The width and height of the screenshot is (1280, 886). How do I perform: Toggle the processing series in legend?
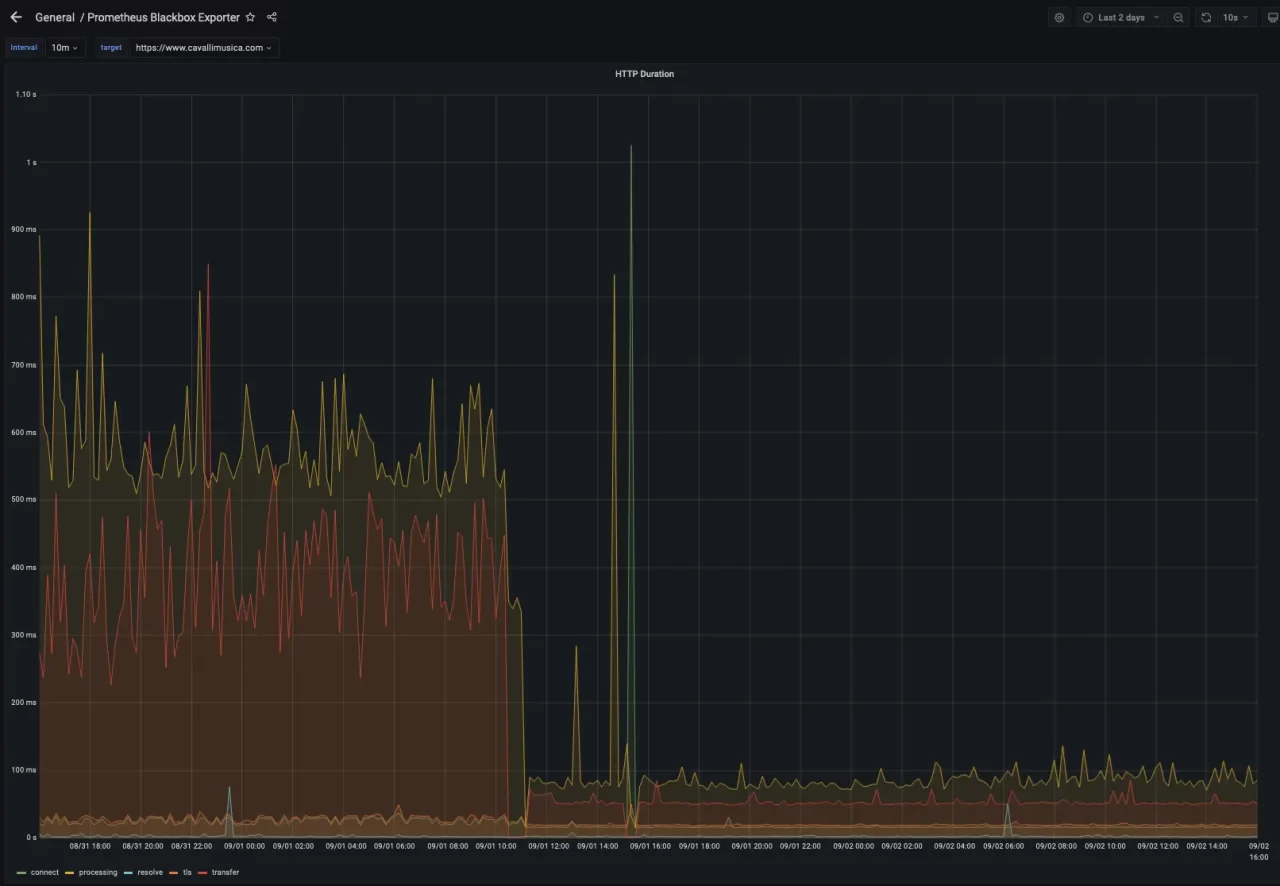(x=97, y=872)
